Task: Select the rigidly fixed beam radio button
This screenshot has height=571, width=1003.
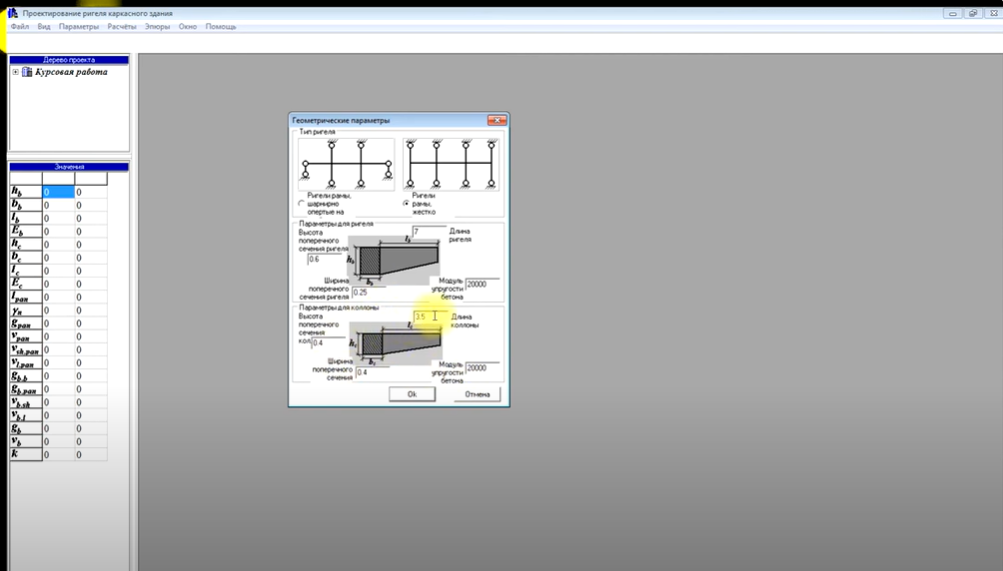Action: tap(406, 204)
